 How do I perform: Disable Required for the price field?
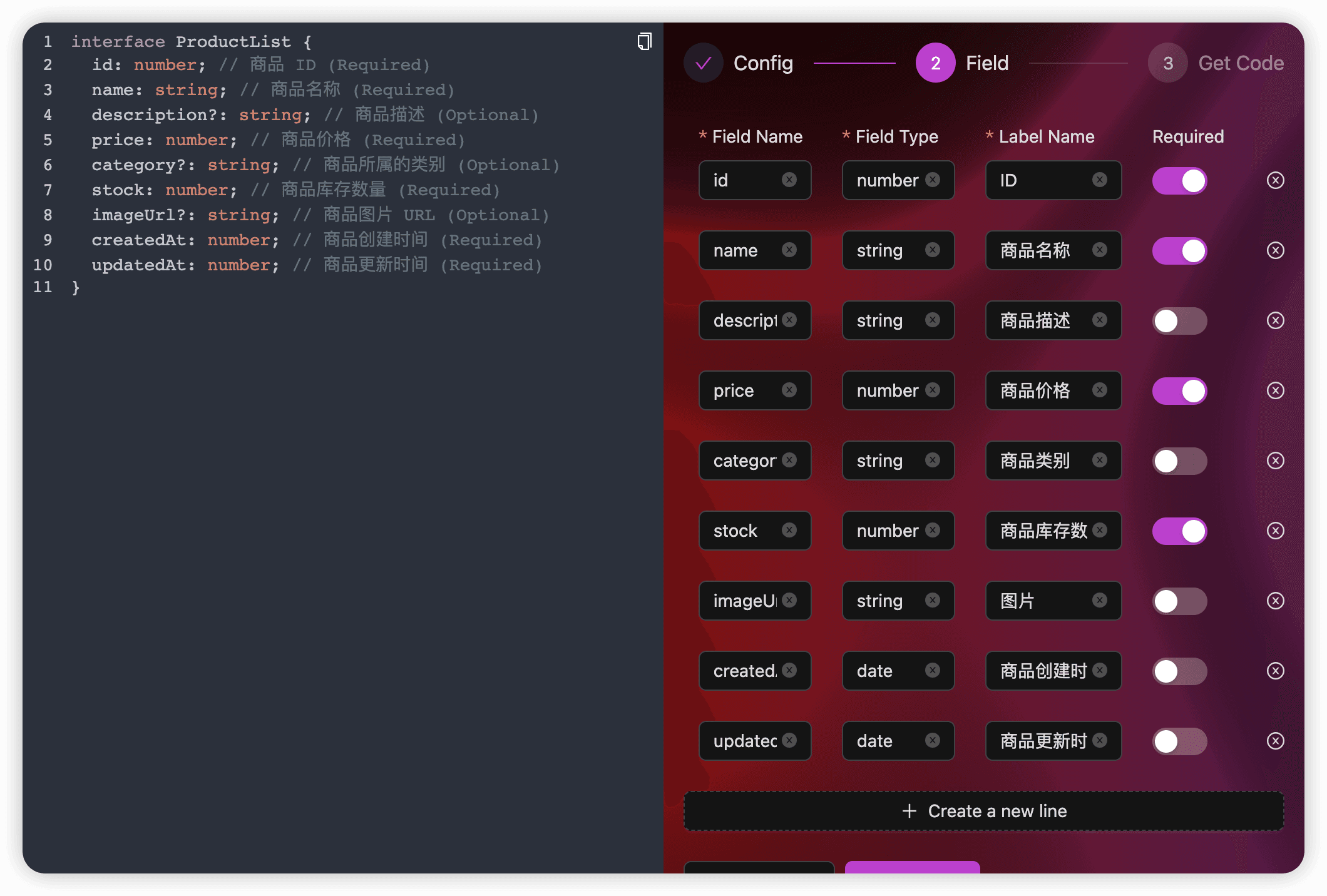pyautogui.click(x=1179, y=390)
